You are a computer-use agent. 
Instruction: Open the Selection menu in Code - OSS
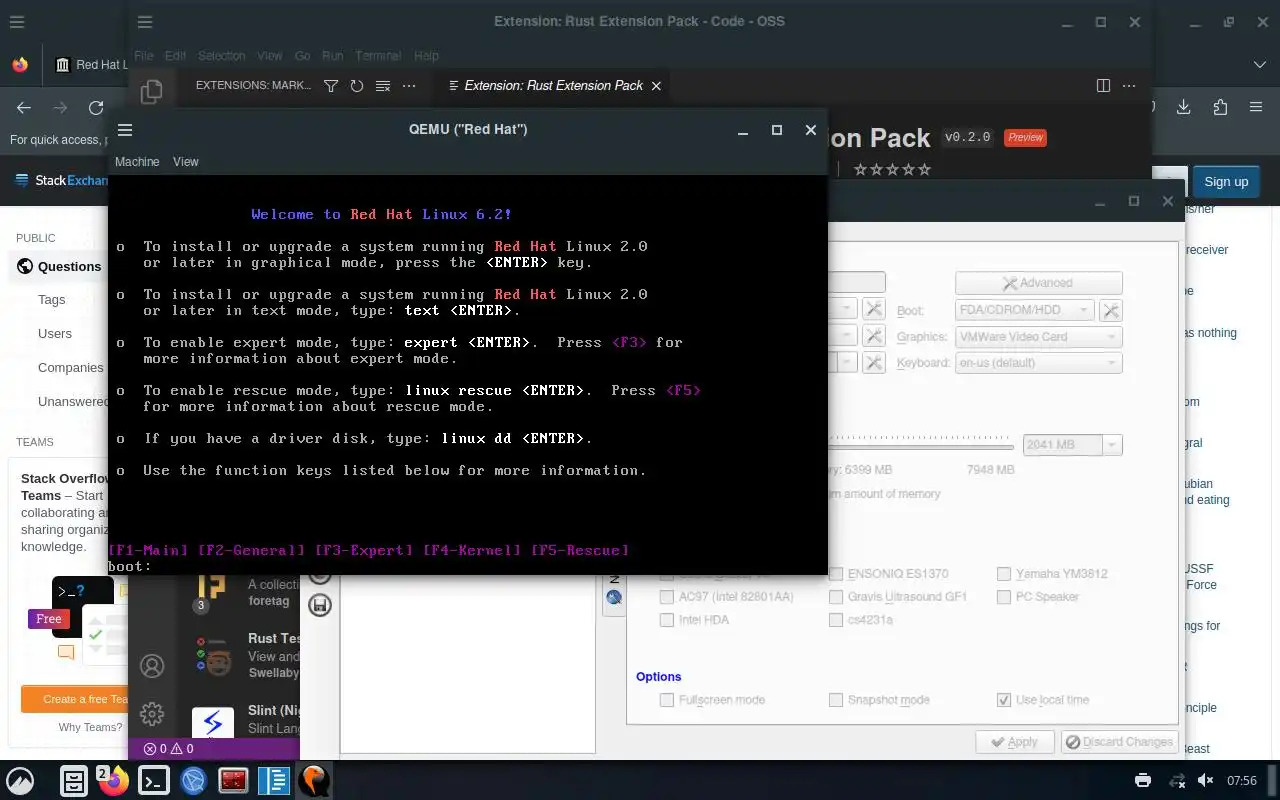pyautogui.click(x=221, y=56)
